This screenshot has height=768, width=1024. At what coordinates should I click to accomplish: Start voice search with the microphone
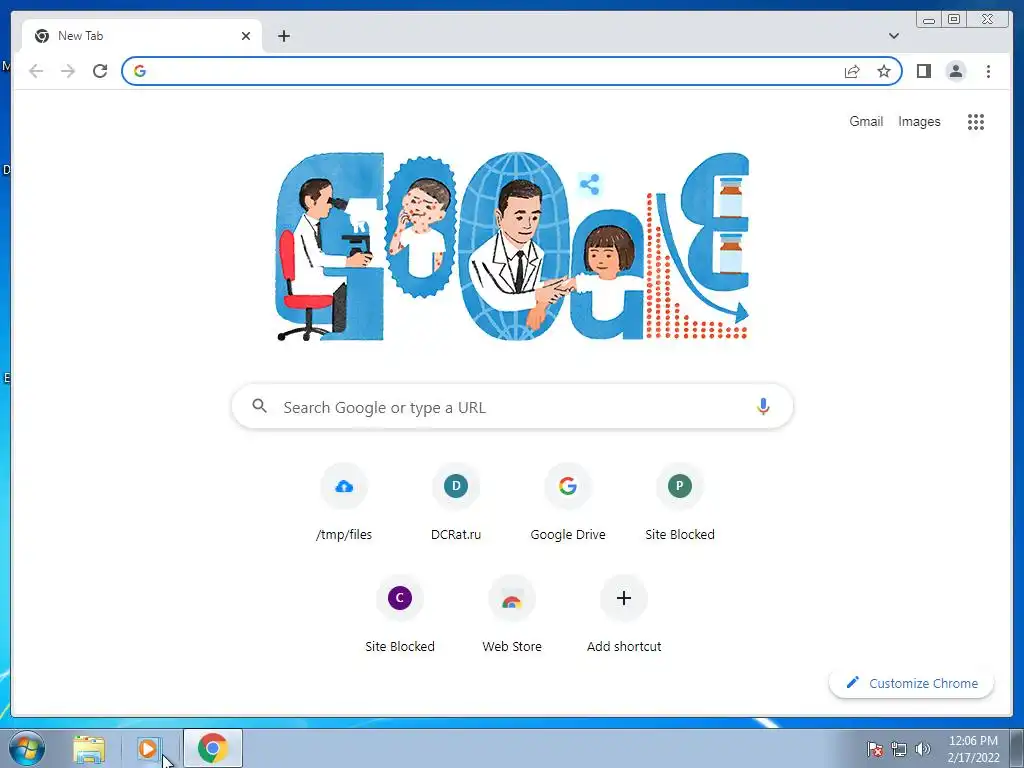pyautogui.click(x=763, y=406)
